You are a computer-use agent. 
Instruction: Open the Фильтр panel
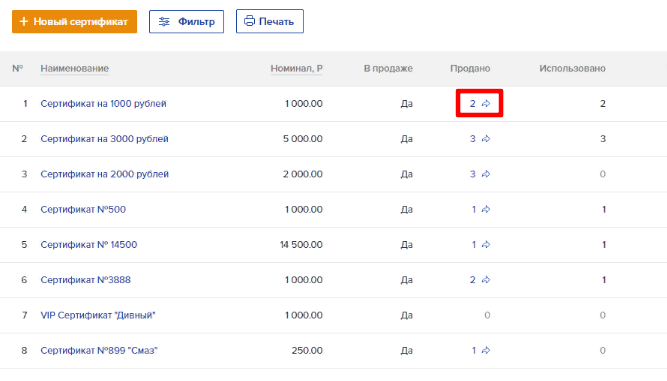coord(186,22)
